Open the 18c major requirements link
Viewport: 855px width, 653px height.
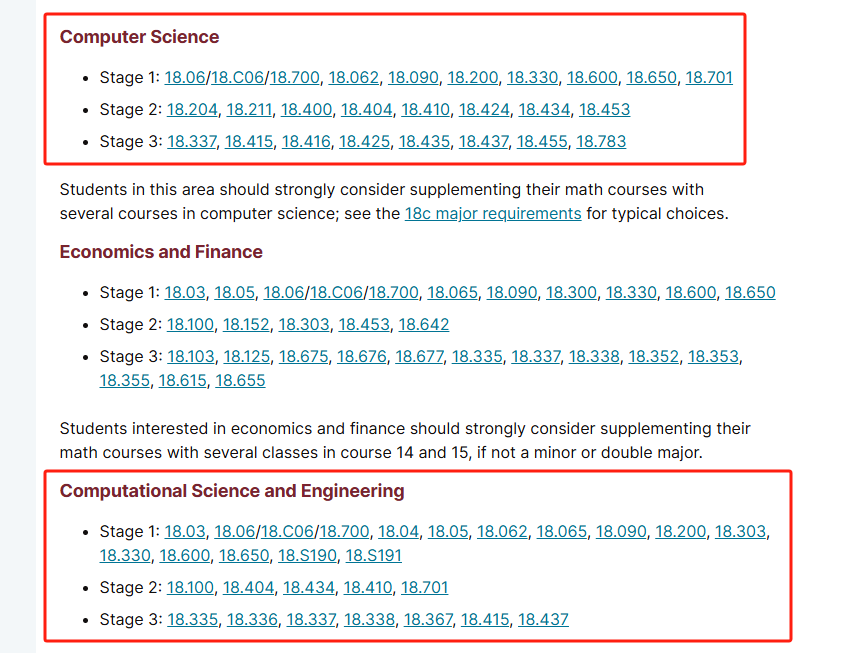[x=492, y=213]
